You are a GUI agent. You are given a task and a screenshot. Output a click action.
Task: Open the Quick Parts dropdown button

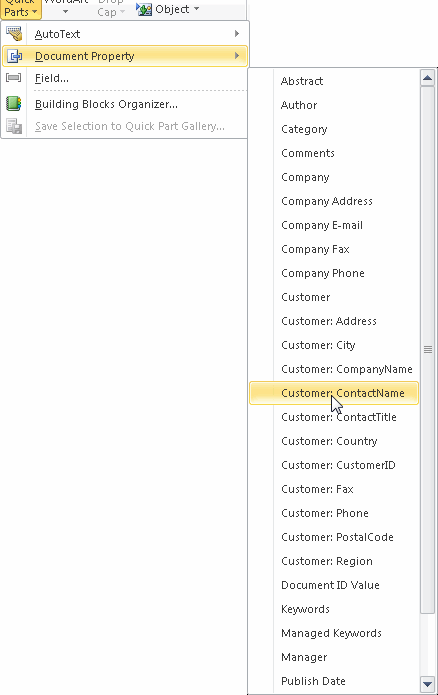click(20, 9)
